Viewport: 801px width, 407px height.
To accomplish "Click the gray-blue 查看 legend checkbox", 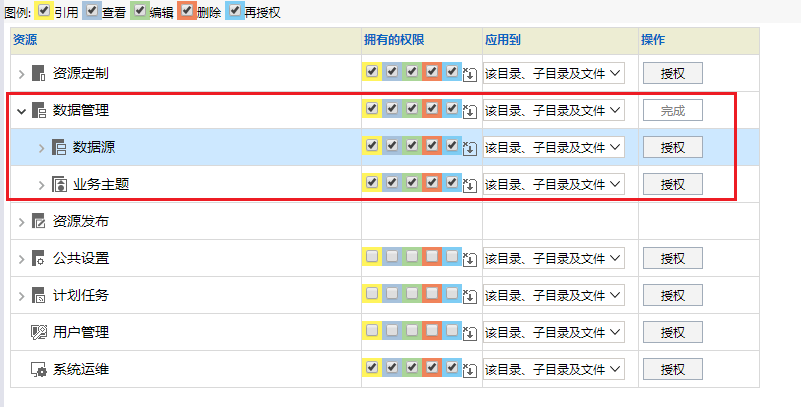I will (x=91, y=10).
